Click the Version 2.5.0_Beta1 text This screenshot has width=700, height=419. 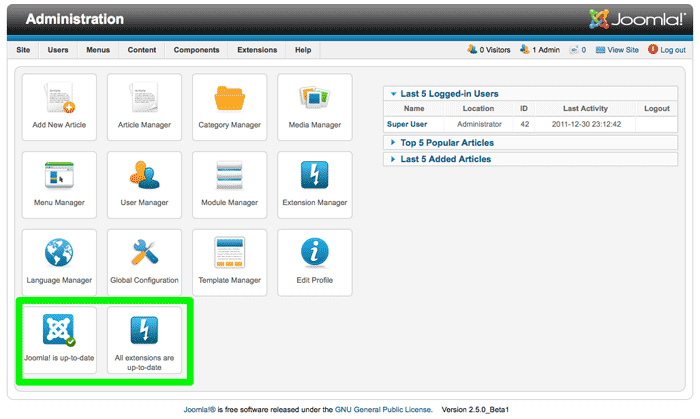475,410
